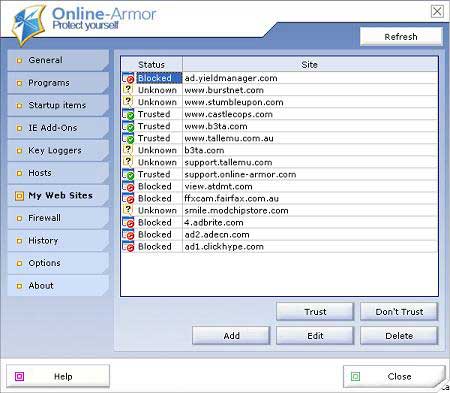This screenshot has height=393, width=450.
Task: Click the trusted icon beside www.b3ta.com
Action: [128, 126]
